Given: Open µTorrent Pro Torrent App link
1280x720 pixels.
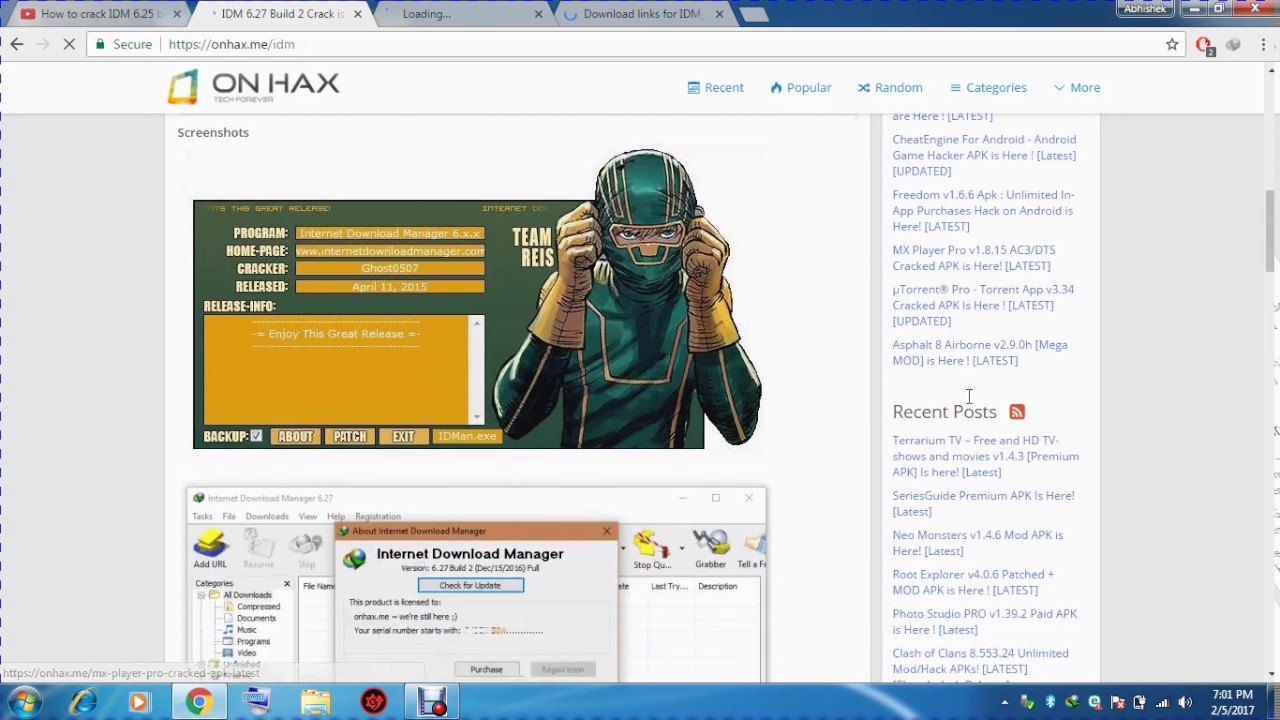Looking at the screenshot, I should pos(983,305).
